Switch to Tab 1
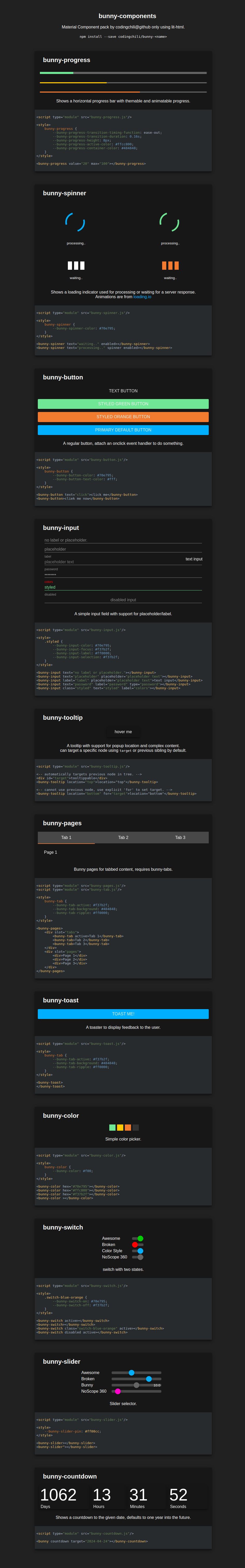245x1568 pixels. coord(67,838)
